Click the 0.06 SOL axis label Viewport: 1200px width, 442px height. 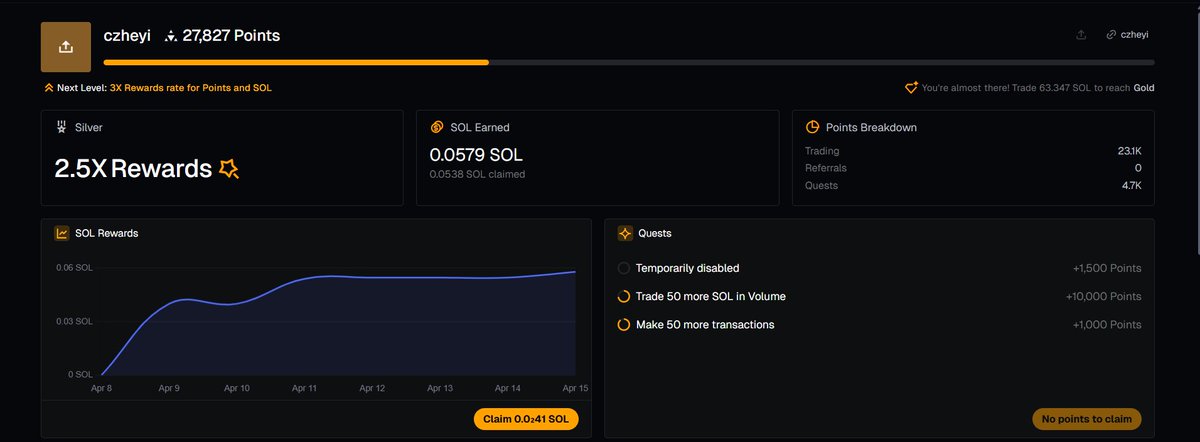(x=75, y=268)
